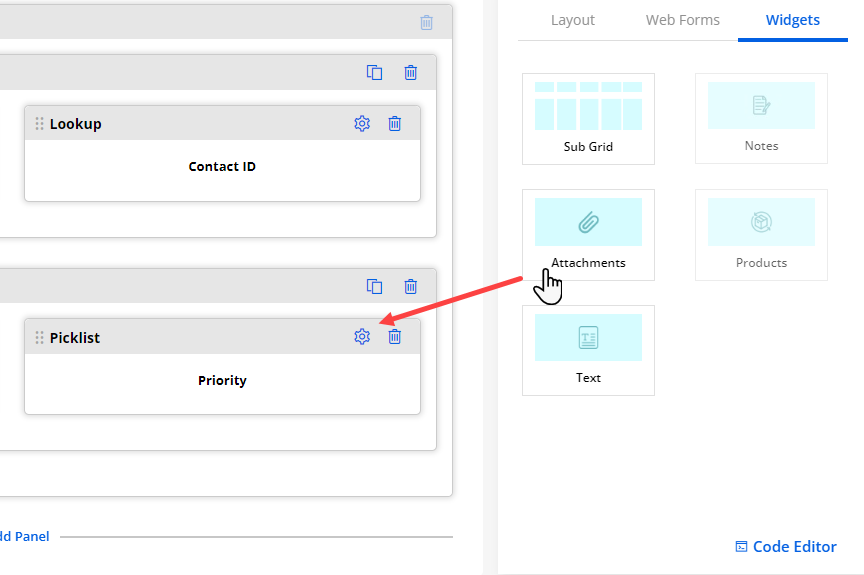This screenshot has height=575, width=864.
Task: Switch to the Layout tab
Action: pyautogui.click(x=573, y=20)
